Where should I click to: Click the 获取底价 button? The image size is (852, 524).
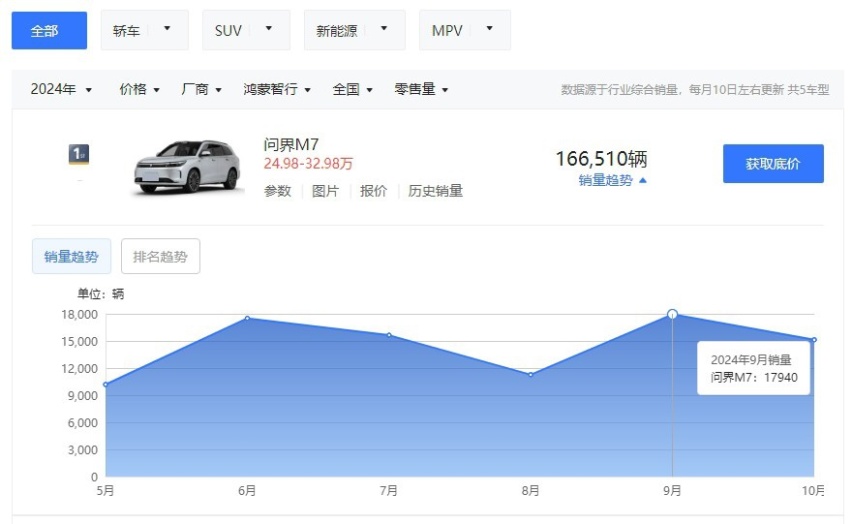click(773, 164)
